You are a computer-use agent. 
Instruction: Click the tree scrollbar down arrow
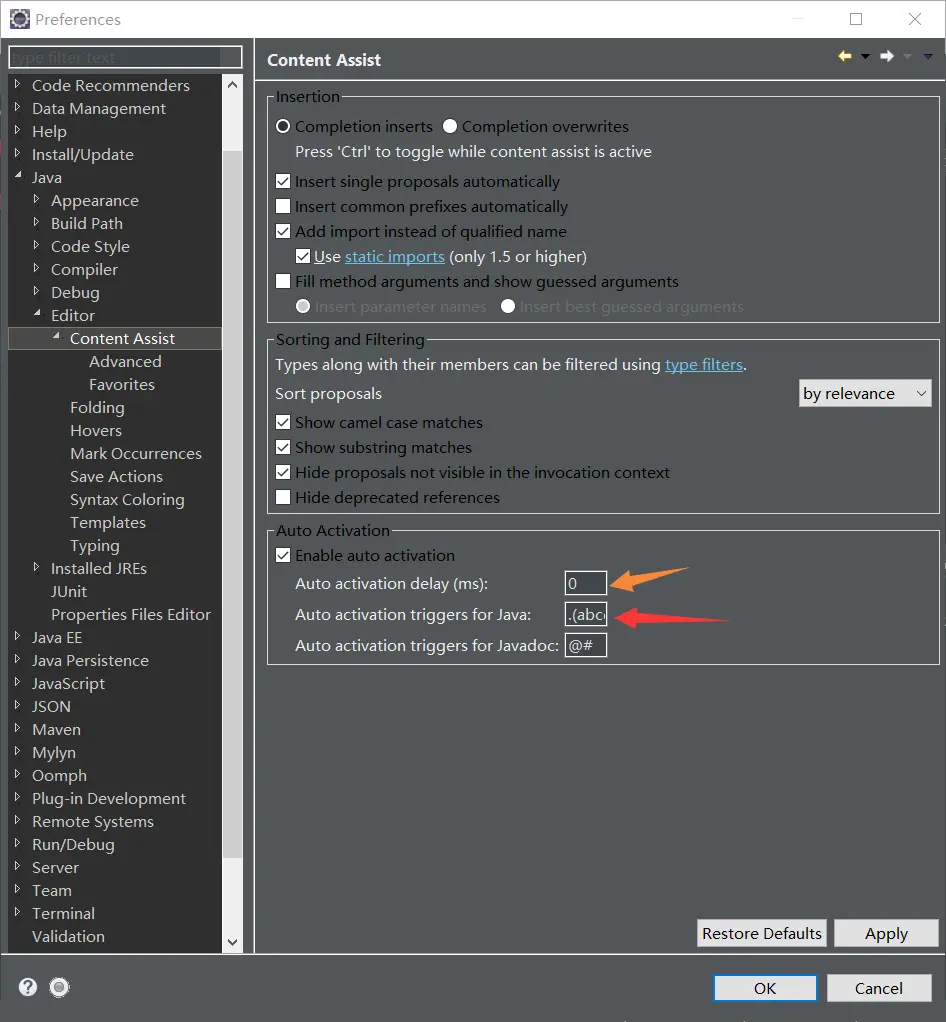[232, 942]
